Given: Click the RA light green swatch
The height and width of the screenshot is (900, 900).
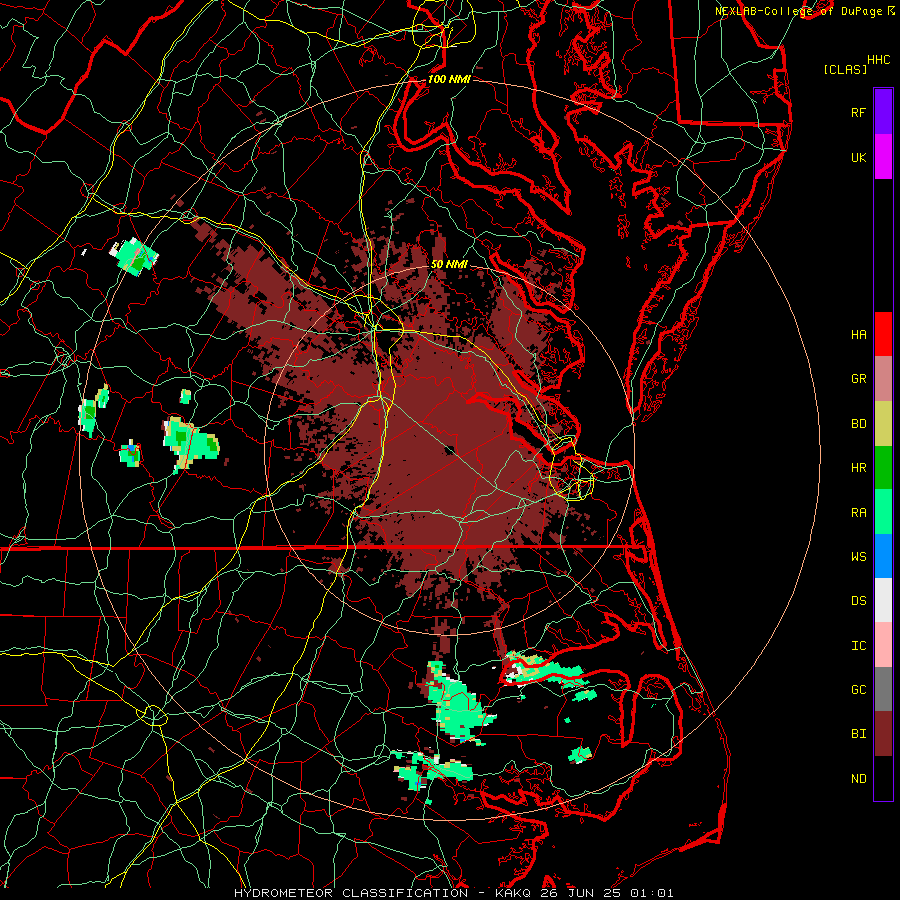Looking at the screenshot, I should tap(883, 512).
